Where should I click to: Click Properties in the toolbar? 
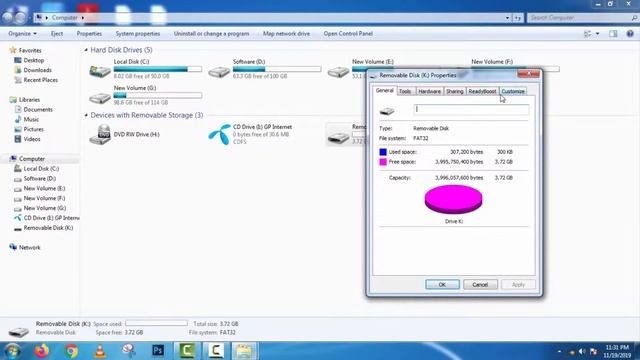[89, 33]
